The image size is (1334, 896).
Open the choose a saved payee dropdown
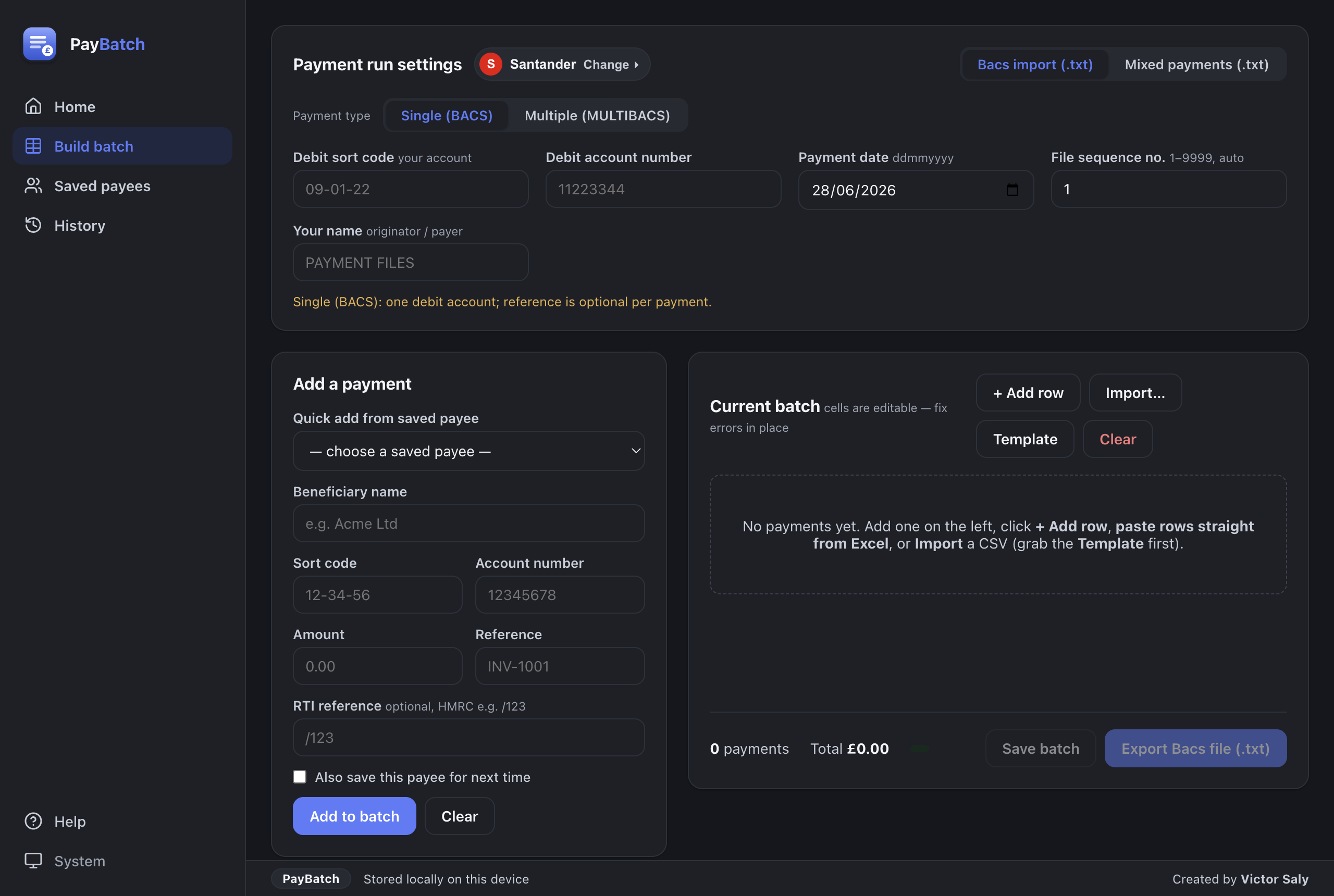pos(468,451)
